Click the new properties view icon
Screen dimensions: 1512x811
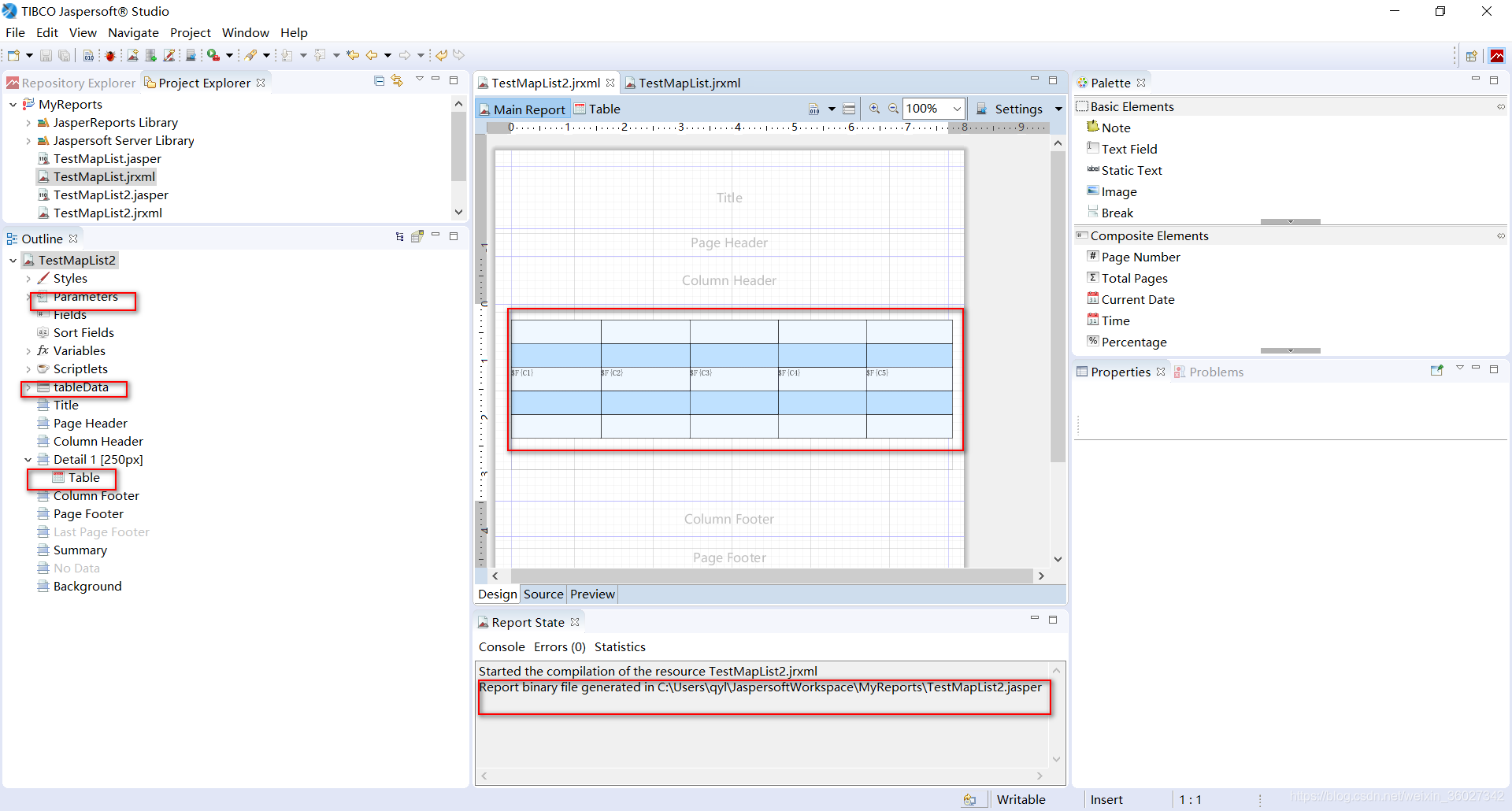1436,370
